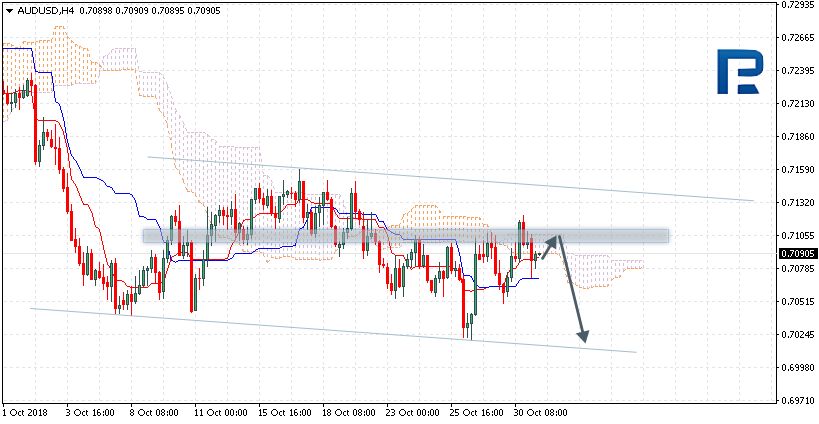Click the 8 Oct 08:00 time label
Image resolution: width=819 pixels, height=424 pixels.
(154, 413)
